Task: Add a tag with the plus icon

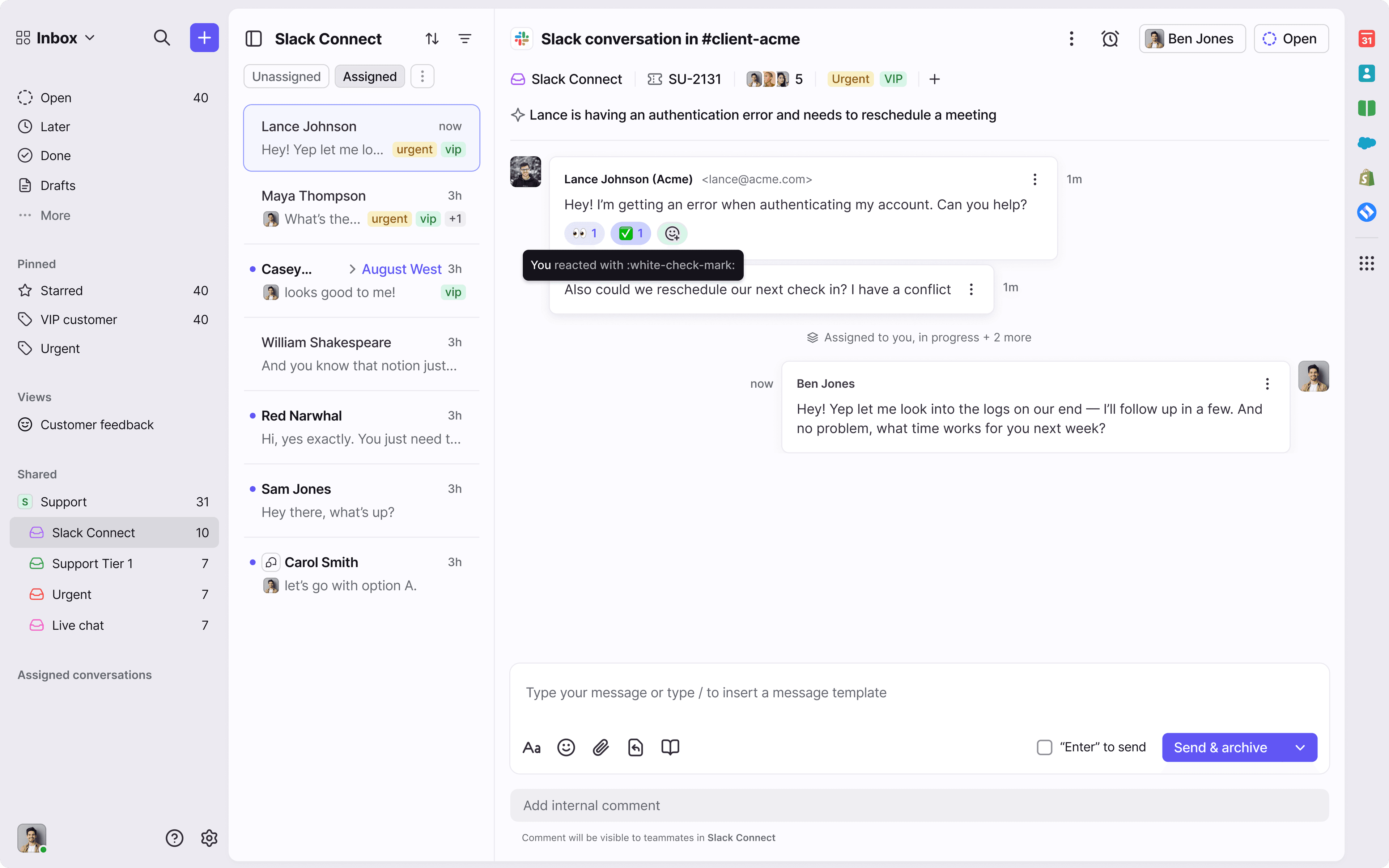Action: (934, 79)
